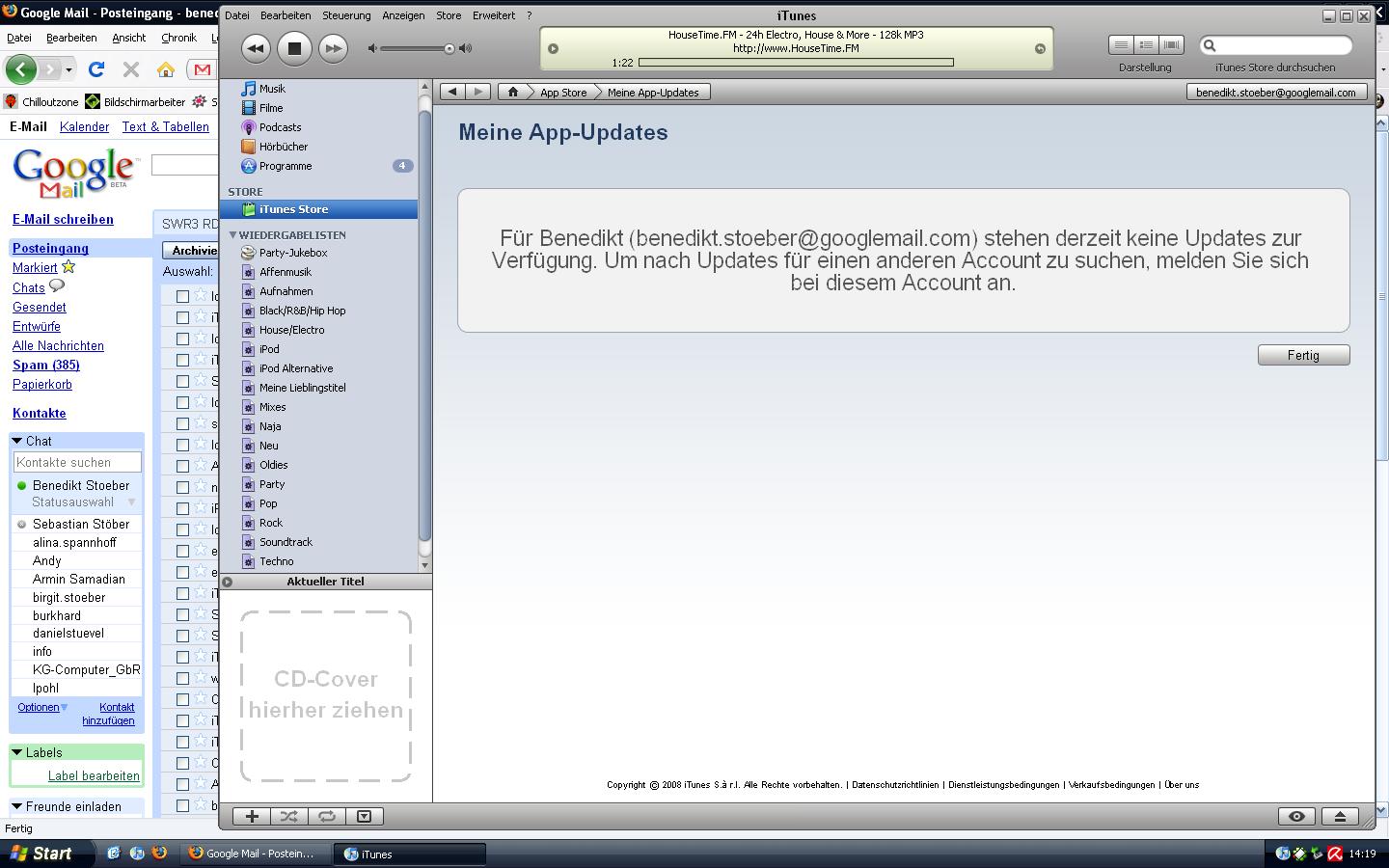
Task: Collapse the Wiedergabelisten section
Action: pyautogui.click(x=232, y=235)
